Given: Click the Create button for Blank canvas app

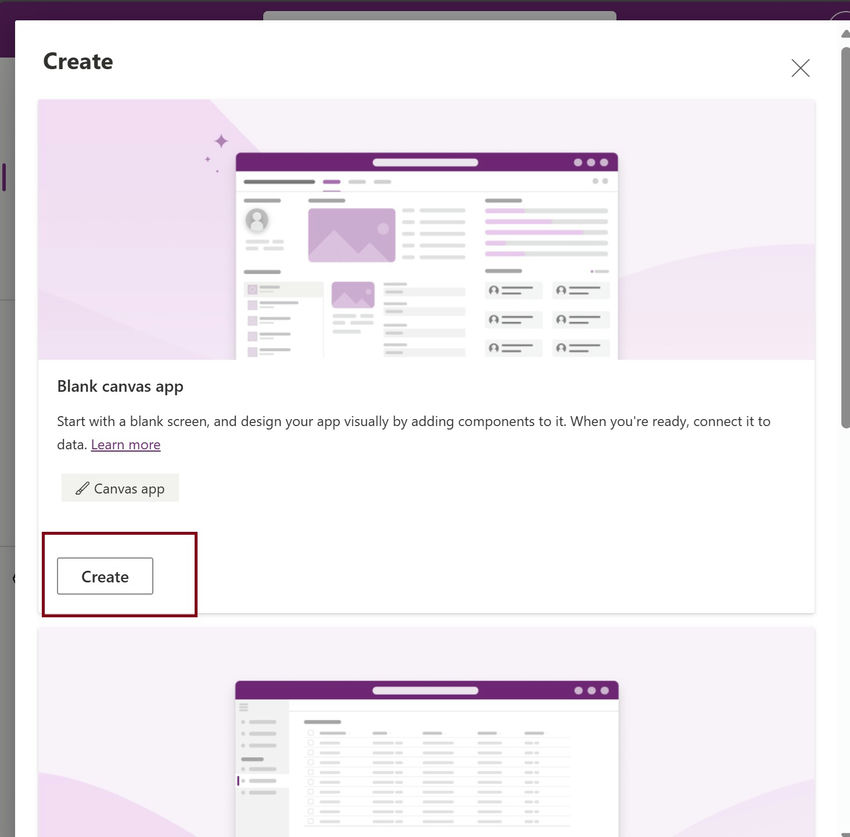Looking at the screenshot, I should (x=105, y=576).
